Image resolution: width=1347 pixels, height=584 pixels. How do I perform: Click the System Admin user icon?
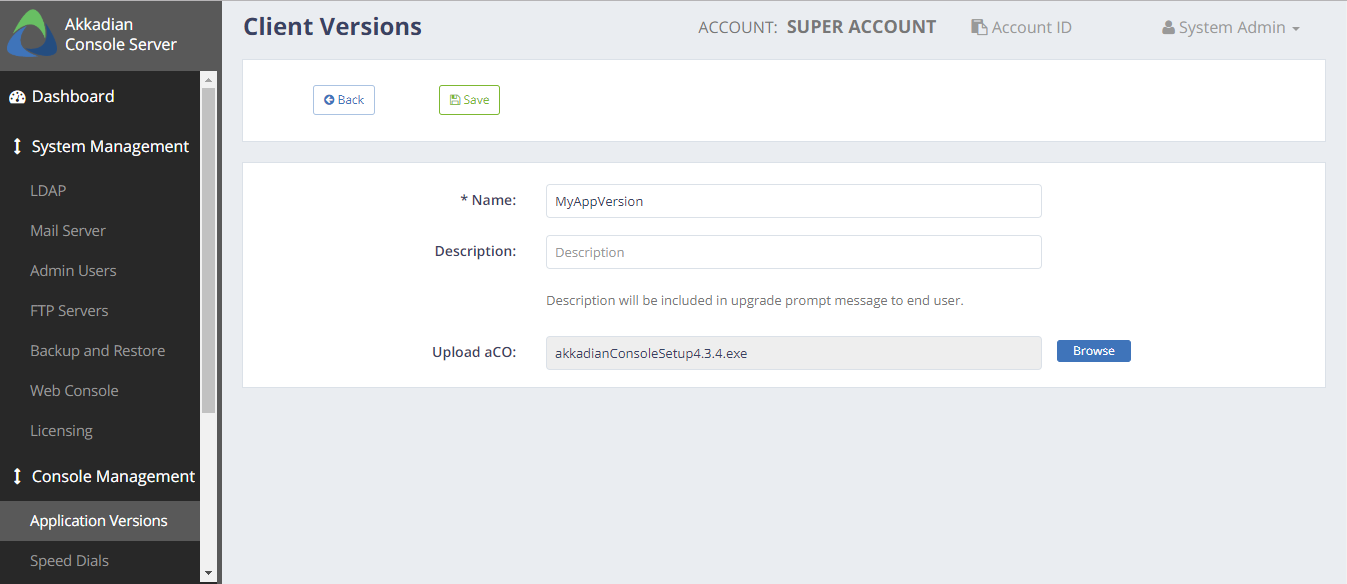(x=1168, y=28)
